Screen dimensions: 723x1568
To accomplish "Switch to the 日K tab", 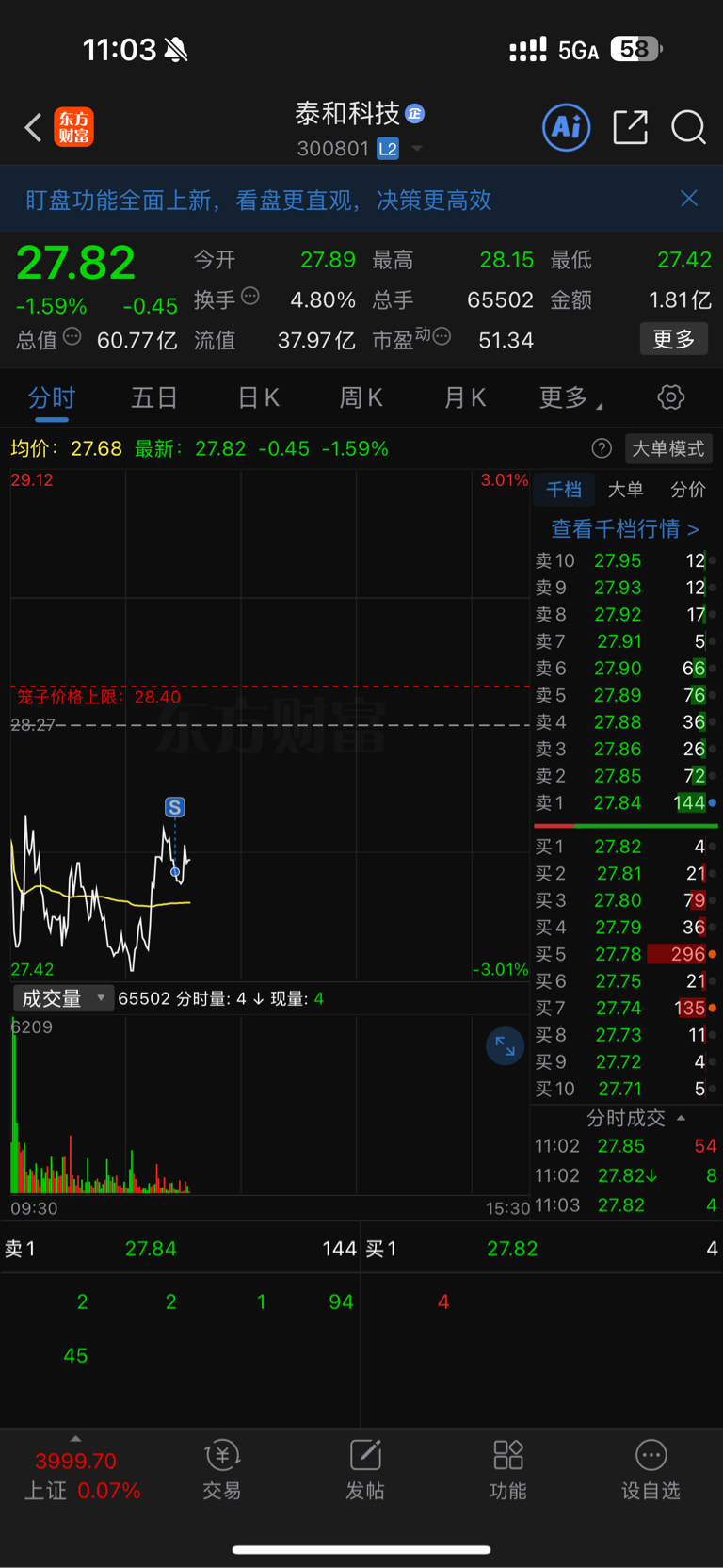I will pyautogui.click(x=259, y=397).
